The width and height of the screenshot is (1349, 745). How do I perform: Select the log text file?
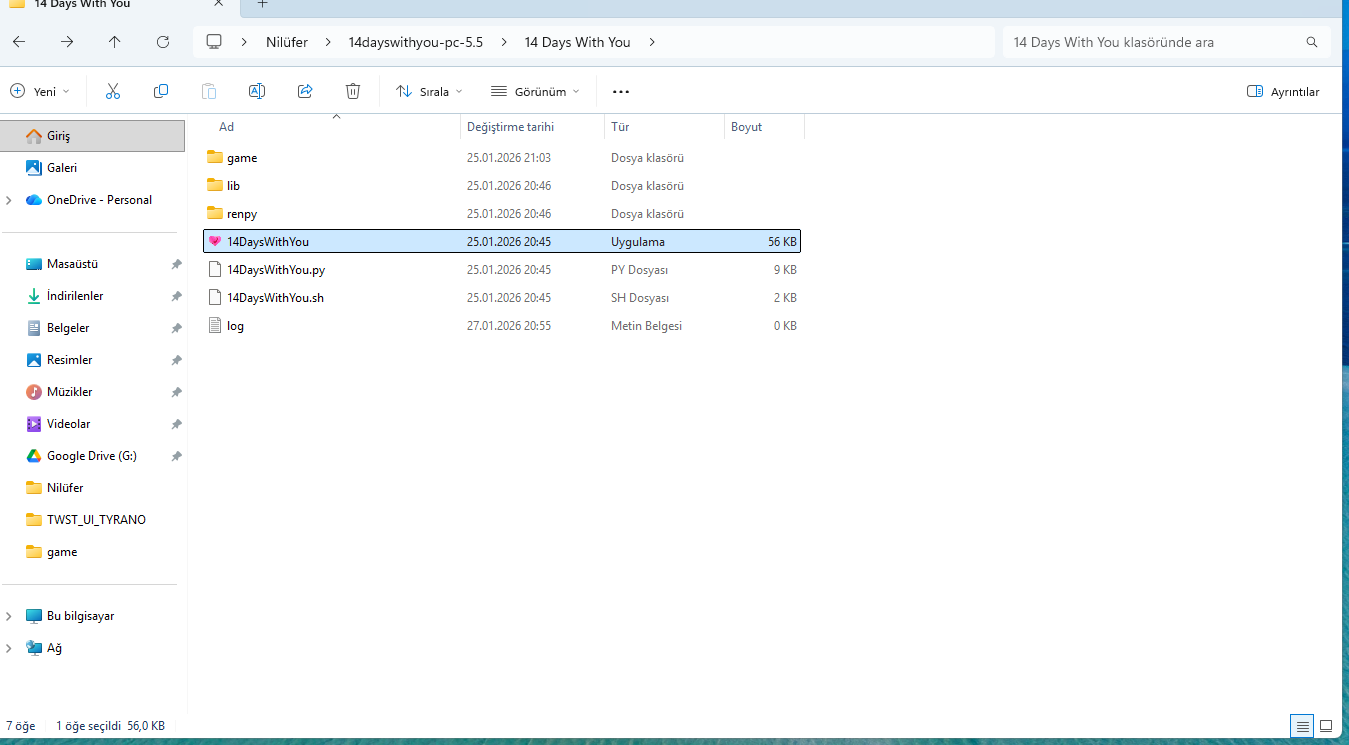(502, 326)
